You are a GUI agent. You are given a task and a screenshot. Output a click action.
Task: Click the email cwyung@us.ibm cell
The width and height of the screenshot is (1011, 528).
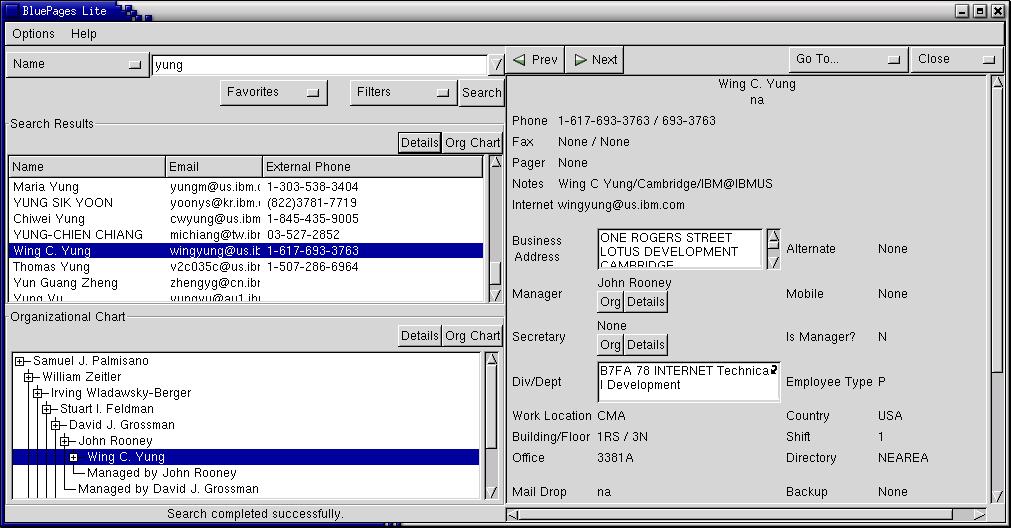click(x=215, y=219)
